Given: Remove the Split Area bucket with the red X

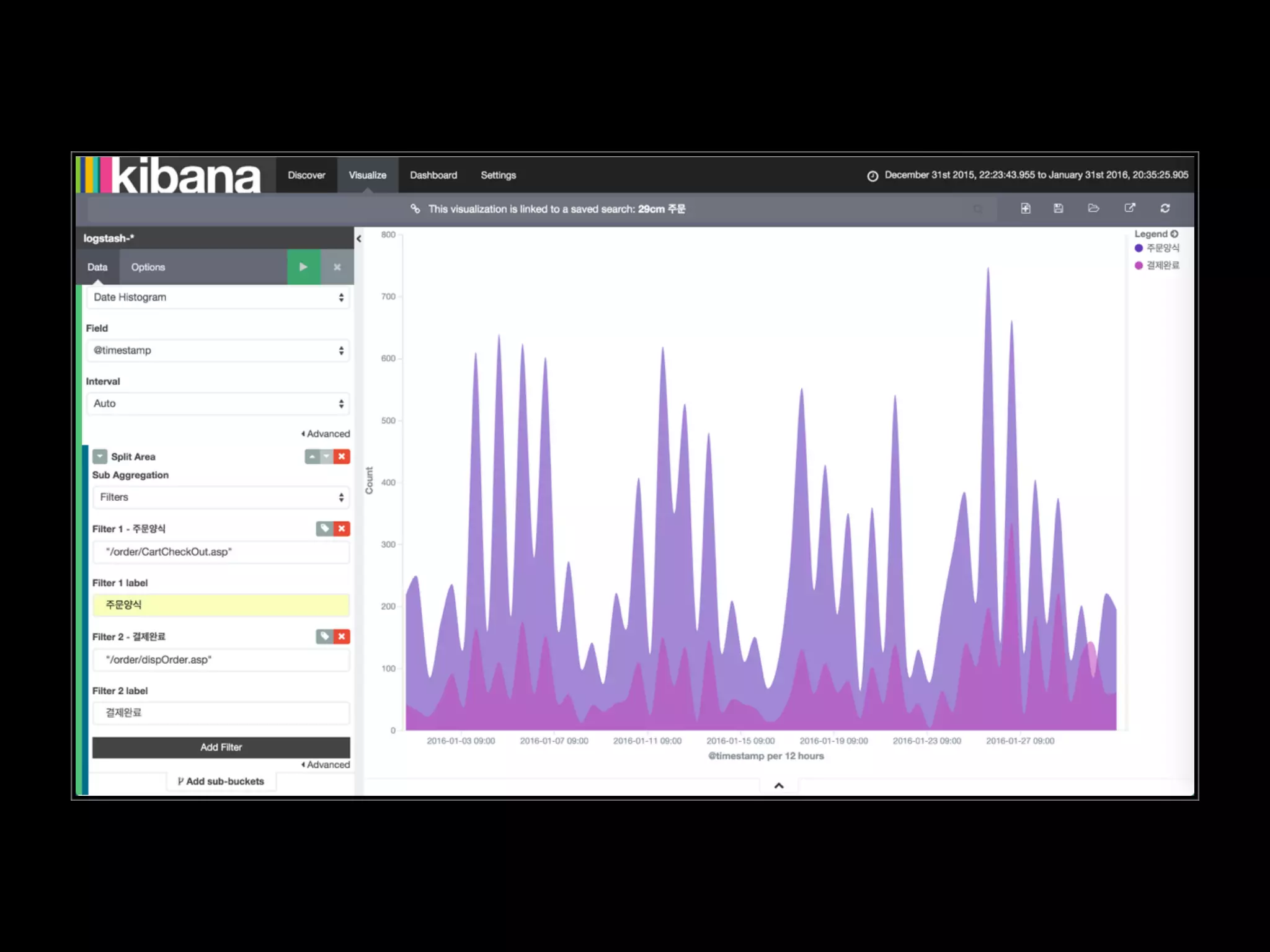Looking at the screenshot, I should click(x=342, y=457).
